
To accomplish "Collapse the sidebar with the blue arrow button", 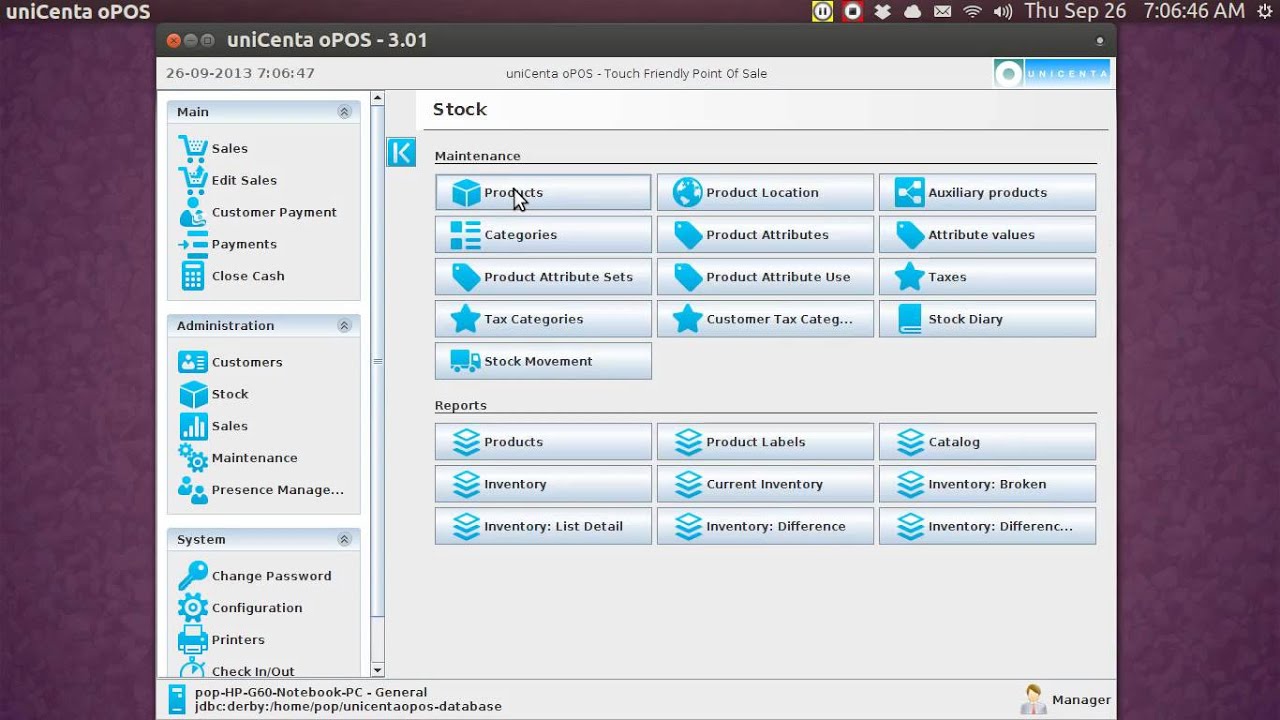I will click(x=401, y=152).
